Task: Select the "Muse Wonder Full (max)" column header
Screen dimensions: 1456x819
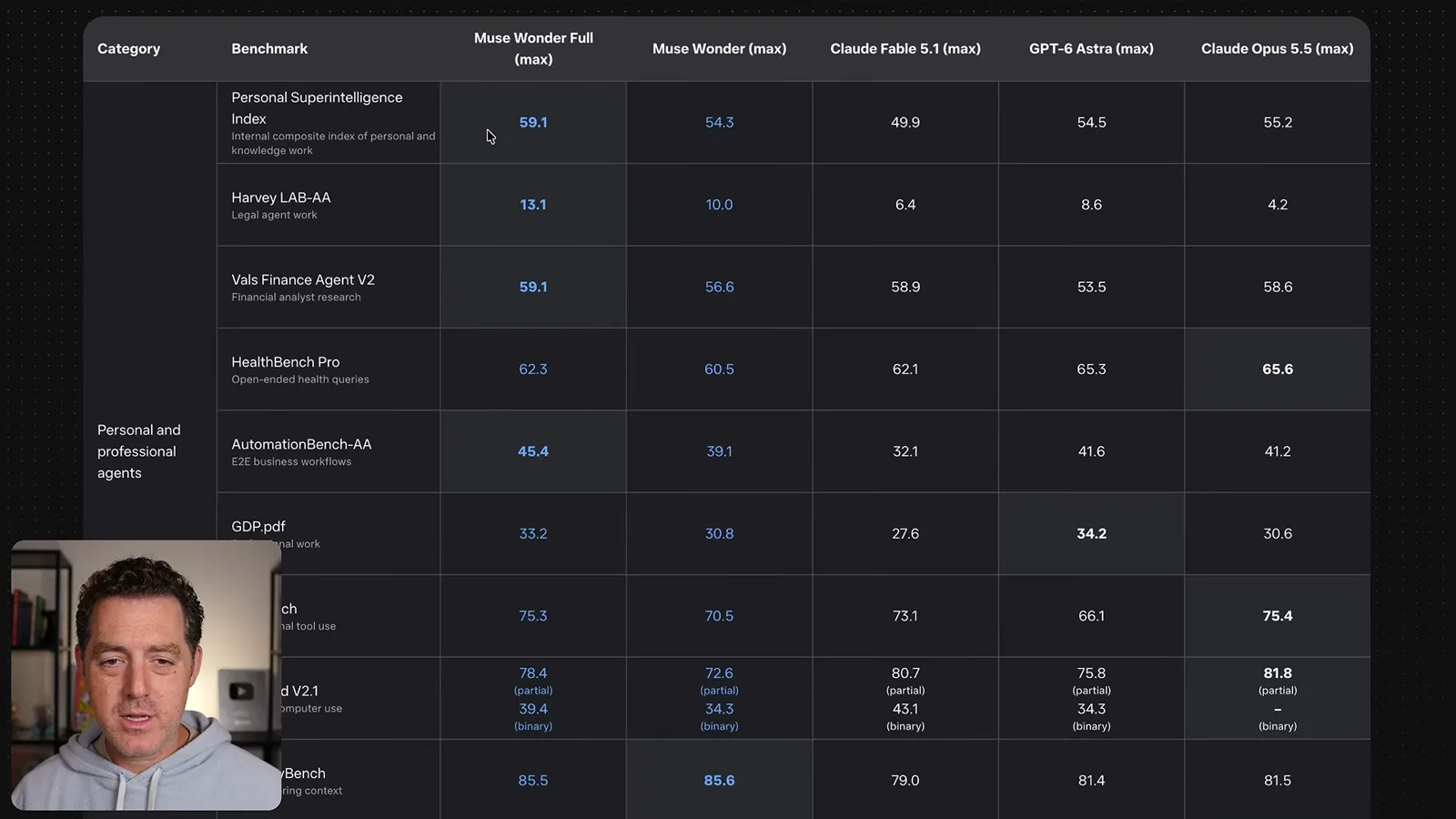Action: (533, 48)
